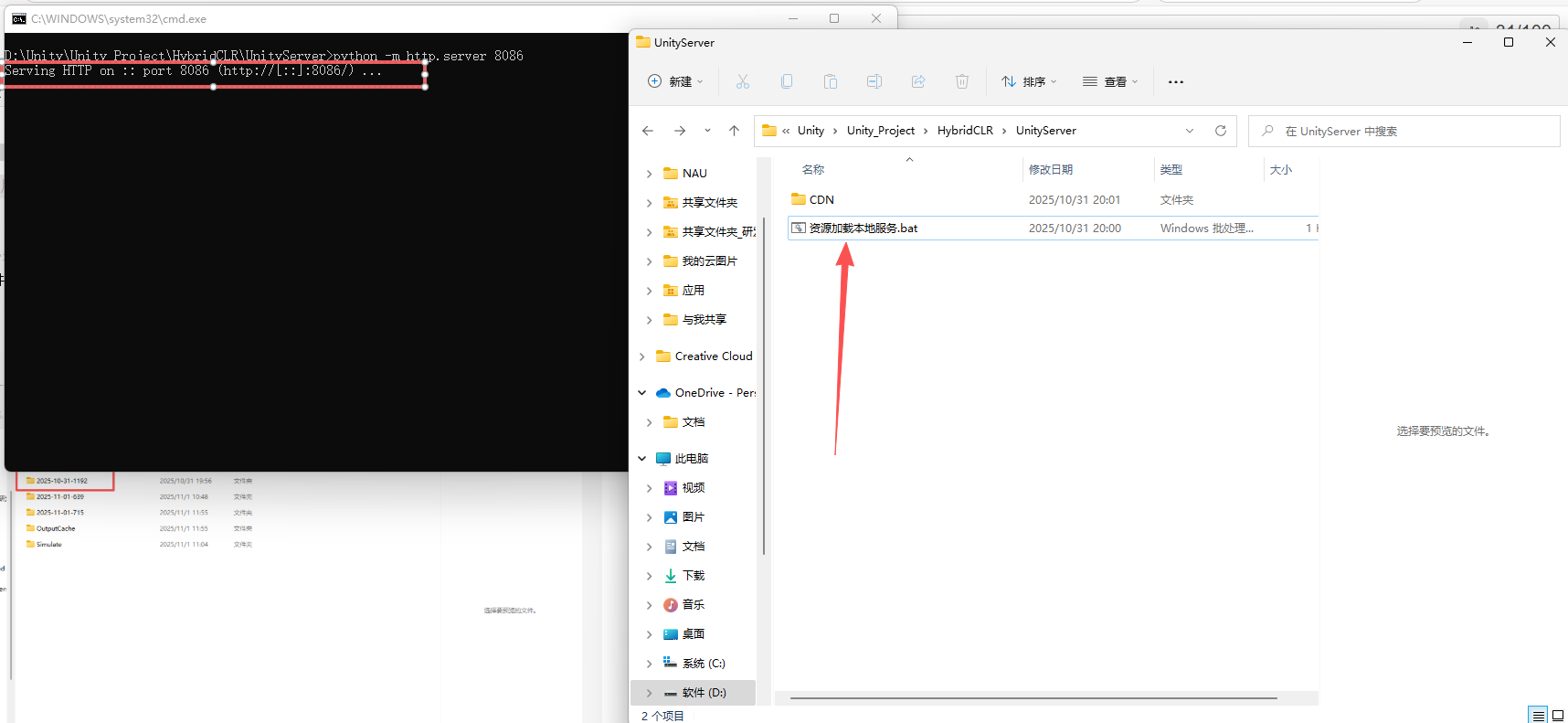
Task: Click the cmd.exe window title bar icon
Action: 18,18
